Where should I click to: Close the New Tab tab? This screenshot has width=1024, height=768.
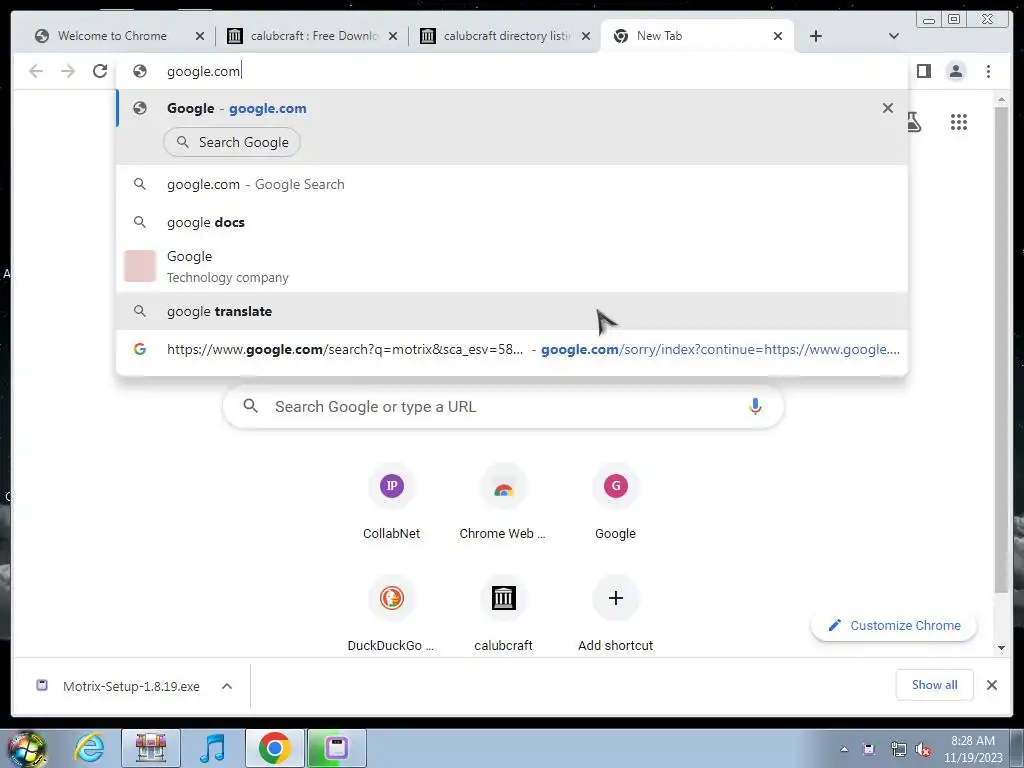pos(778,36)
